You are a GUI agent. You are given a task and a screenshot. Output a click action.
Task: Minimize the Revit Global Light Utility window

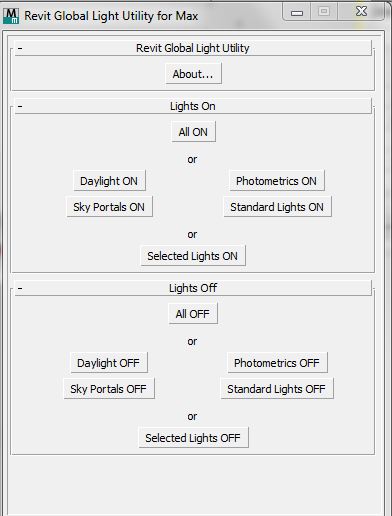click(x=297, y=12)
